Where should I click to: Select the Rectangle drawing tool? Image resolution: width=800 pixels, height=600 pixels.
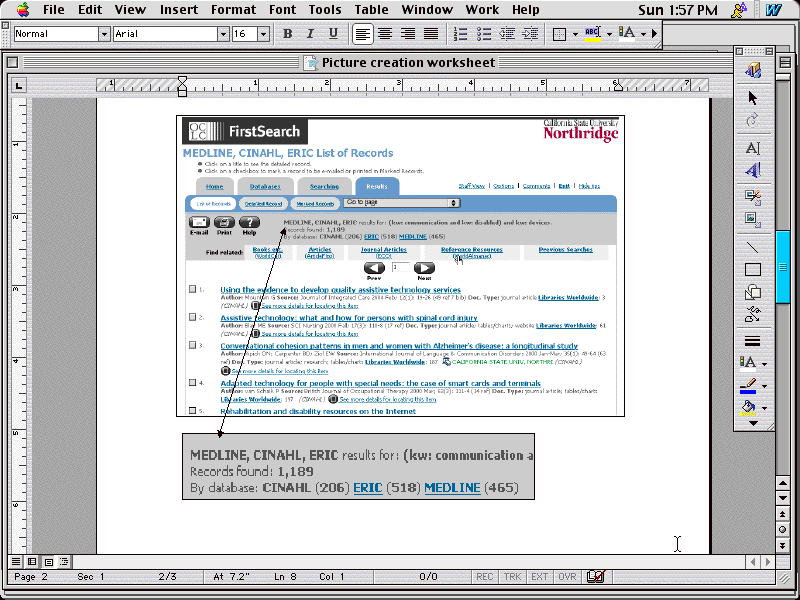[753, 270]
